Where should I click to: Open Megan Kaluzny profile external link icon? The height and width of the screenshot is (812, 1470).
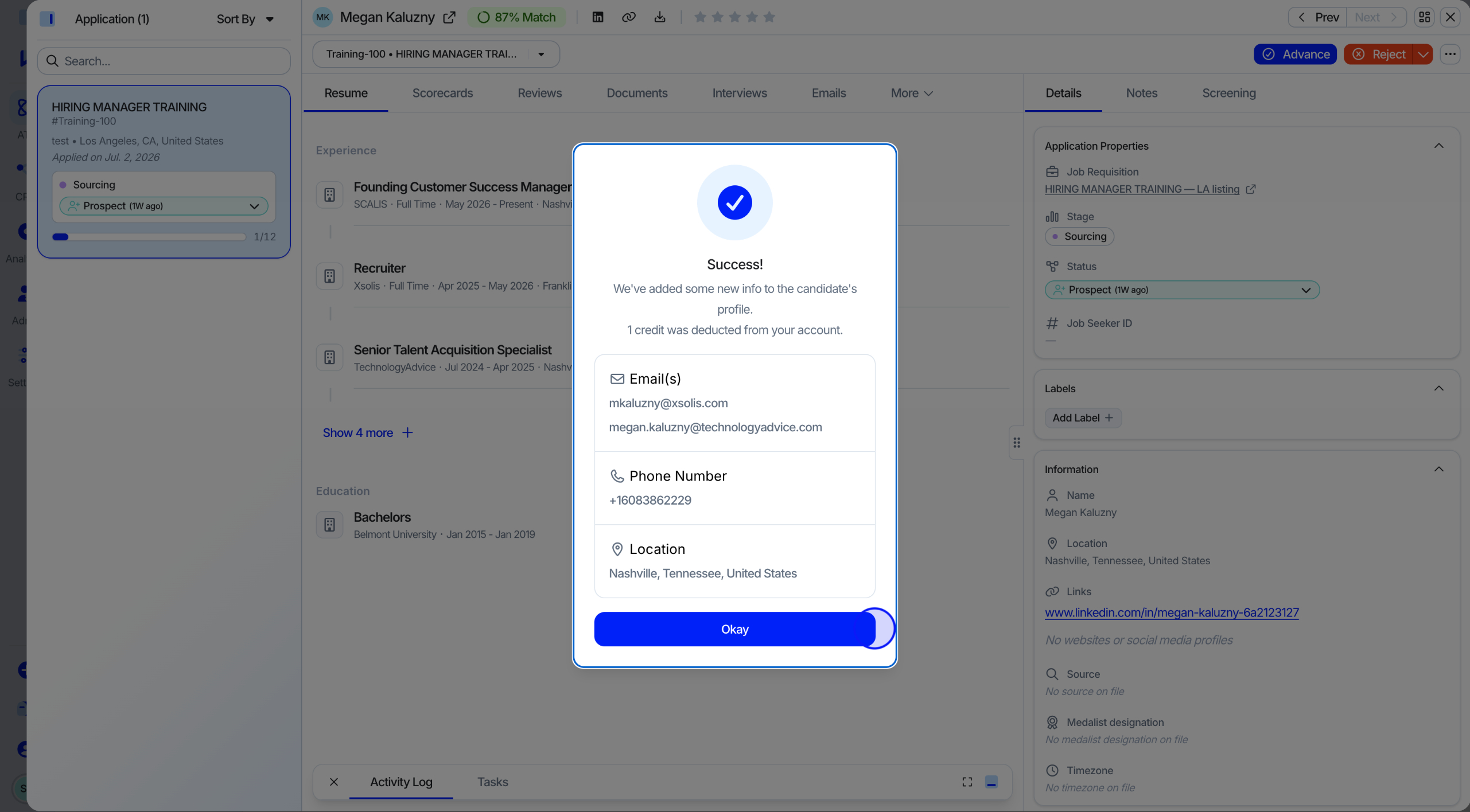pyautogui.click(x=449, y=17)
